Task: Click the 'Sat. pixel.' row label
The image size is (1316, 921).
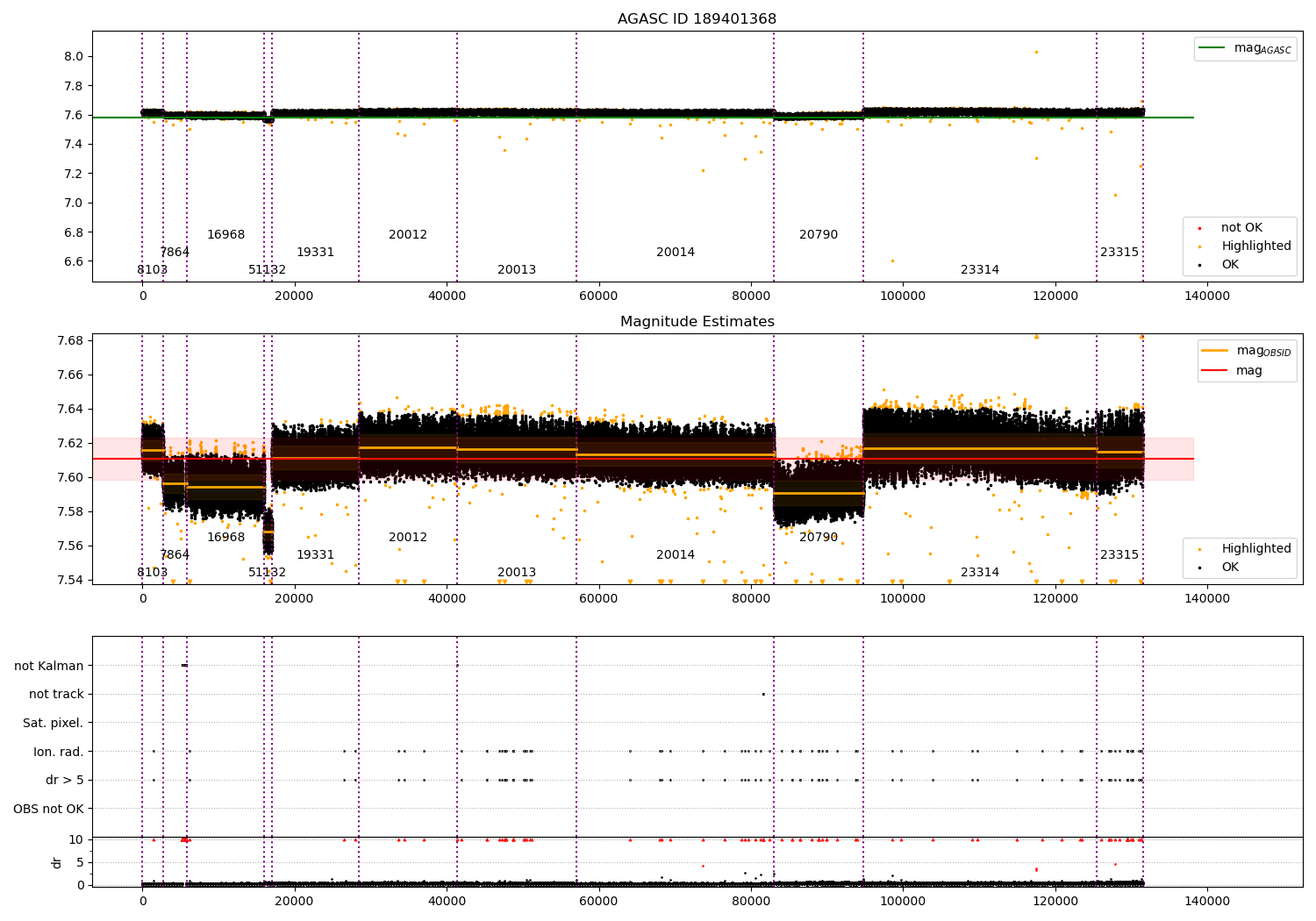Action: pyautogui.click(x=54, y=723)
